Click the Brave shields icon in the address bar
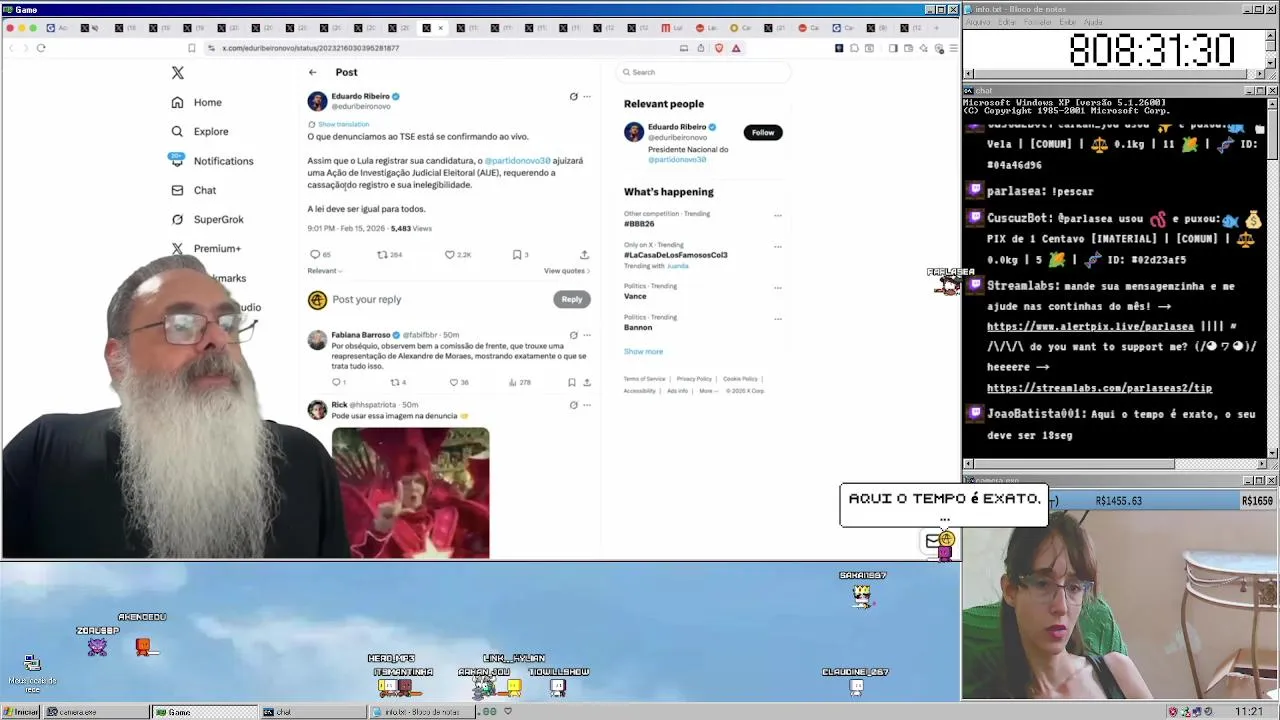1280x720 pixels. (718, 48)
